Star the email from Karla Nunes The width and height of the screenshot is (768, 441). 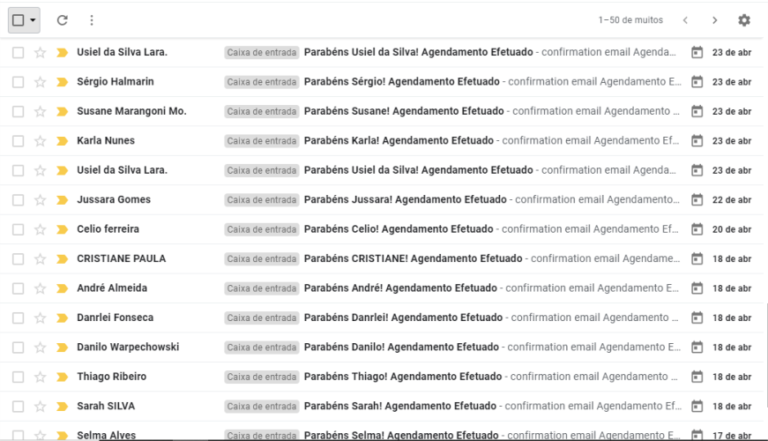[x=40, y=141]
